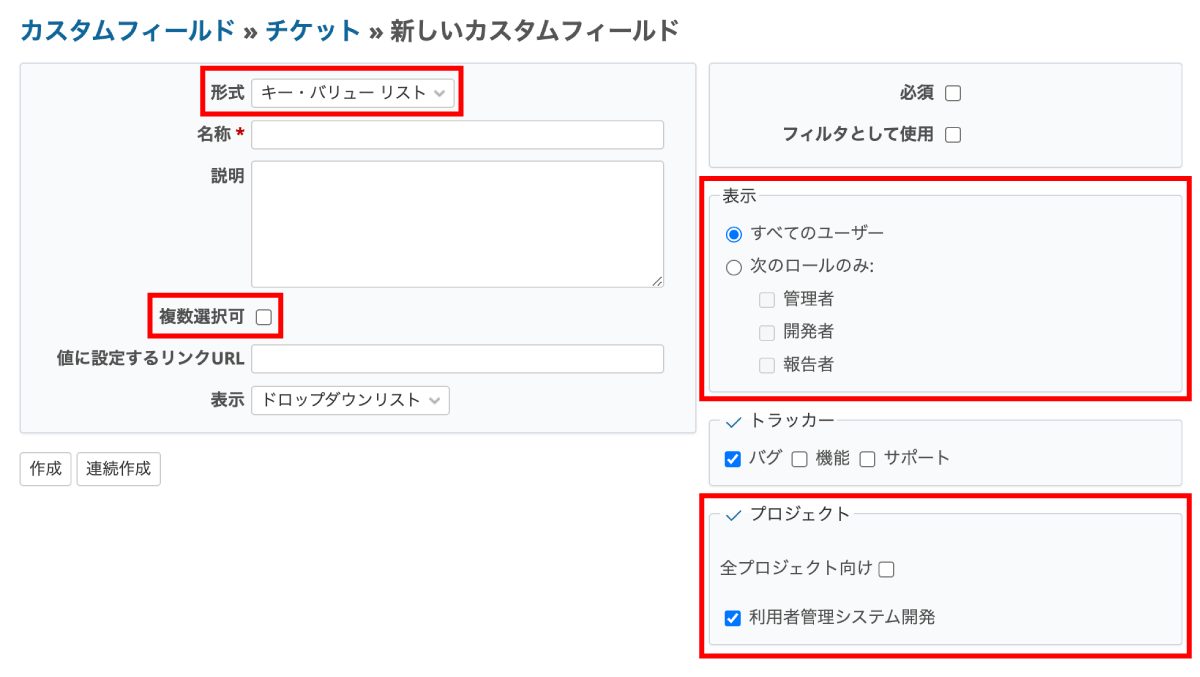The width and height of the screenshot is (1200, 677).
Task: Click the 作成 button
Action: [x=46, y=469]
